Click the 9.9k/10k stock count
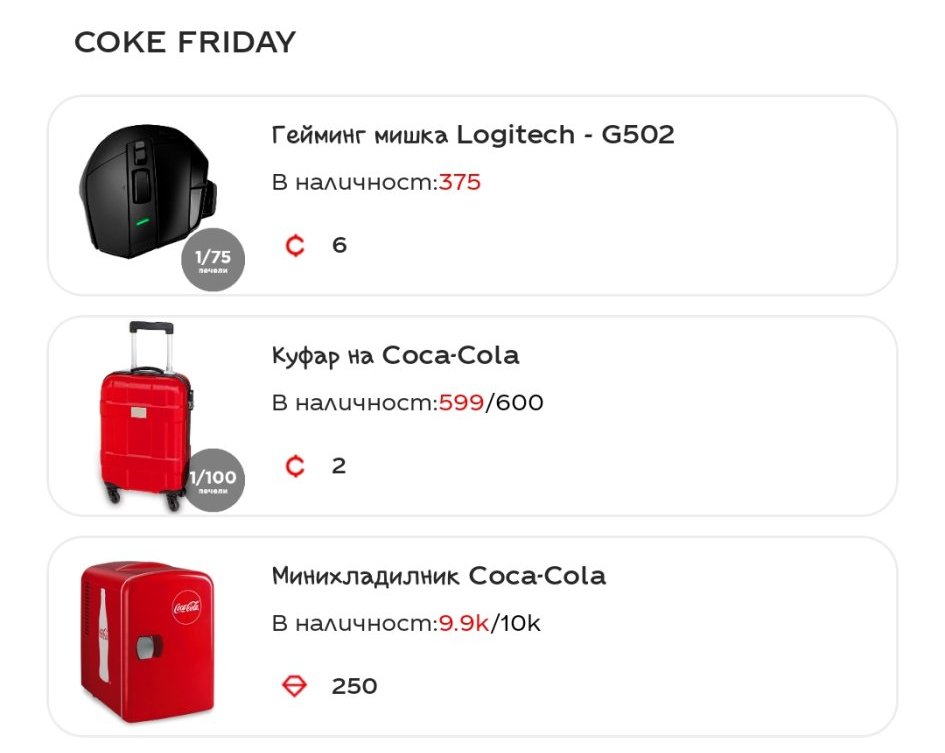Screen dimensions: 945x753 [x=489, y=624]
